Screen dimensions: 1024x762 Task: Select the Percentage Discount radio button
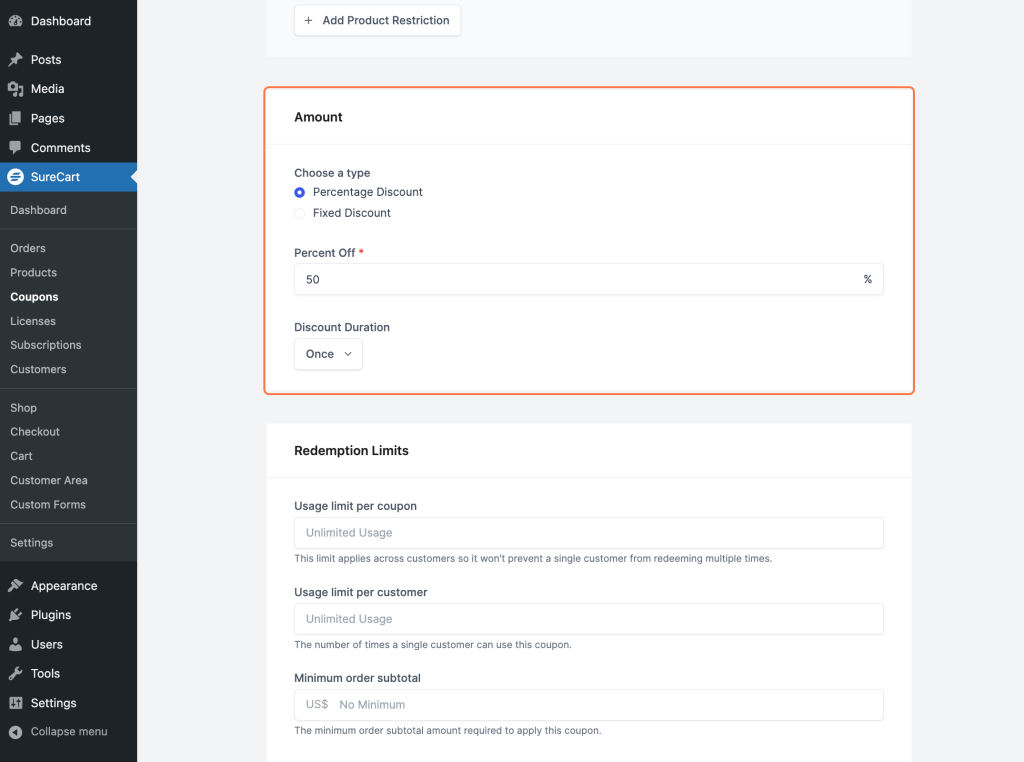pyautogui.click(x=300, y=192)
